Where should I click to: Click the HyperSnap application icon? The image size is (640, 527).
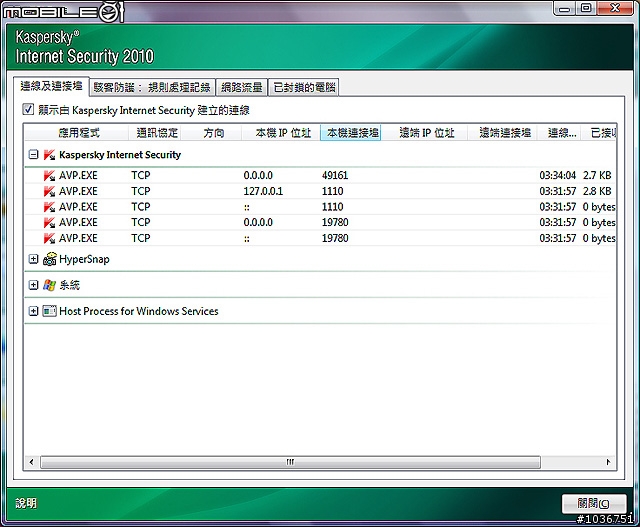(x=49, y=259)
